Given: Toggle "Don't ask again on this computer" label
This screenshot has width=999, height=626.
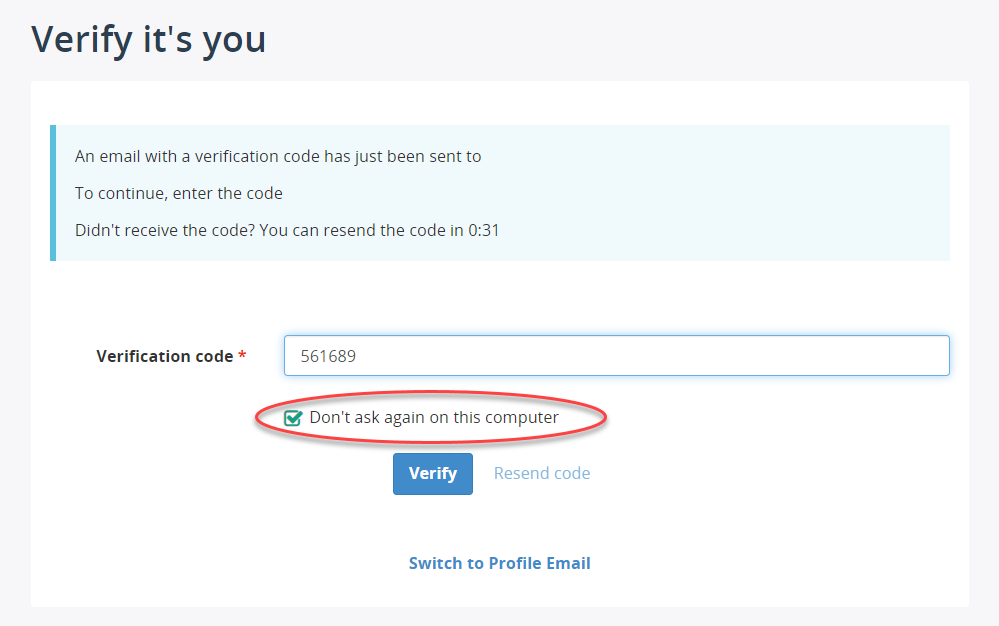Looking at the screenshot, I should [434, 418].
